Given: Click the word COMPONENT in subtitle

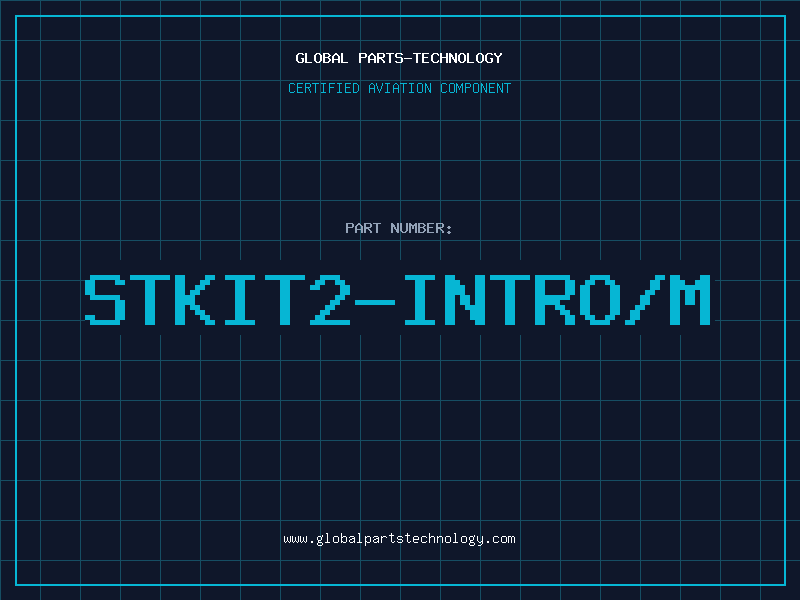Looking at the screenshot, I should (x=476, y=88).
